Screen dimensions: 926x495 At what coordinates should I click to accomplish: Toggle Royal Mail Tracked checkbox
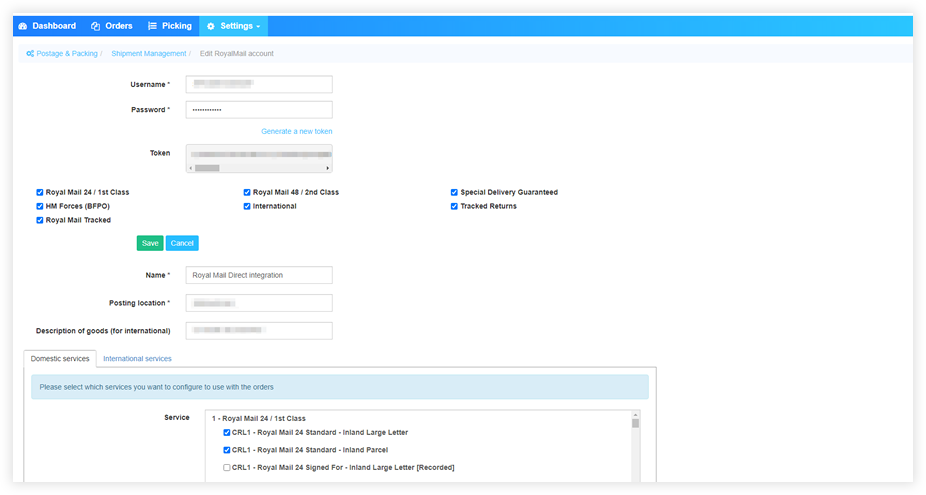[x=40, y=220]
